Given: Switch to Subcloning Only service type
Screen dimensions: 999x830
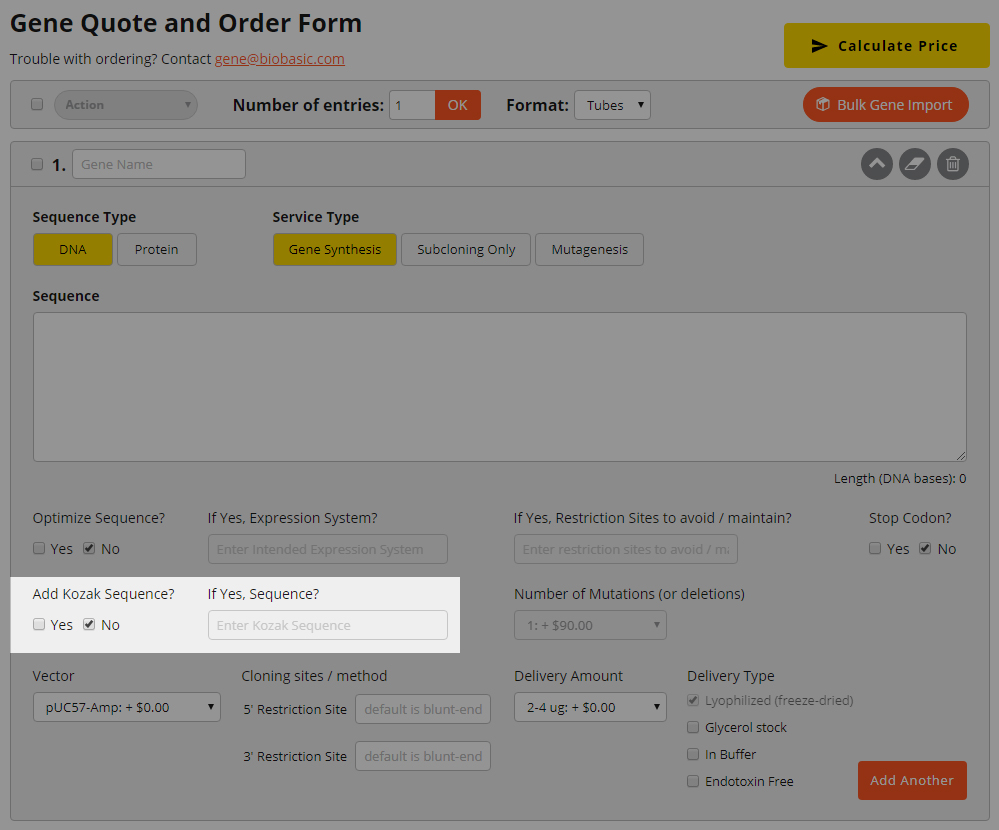Looking at the screenshot, I should [466, 250].
